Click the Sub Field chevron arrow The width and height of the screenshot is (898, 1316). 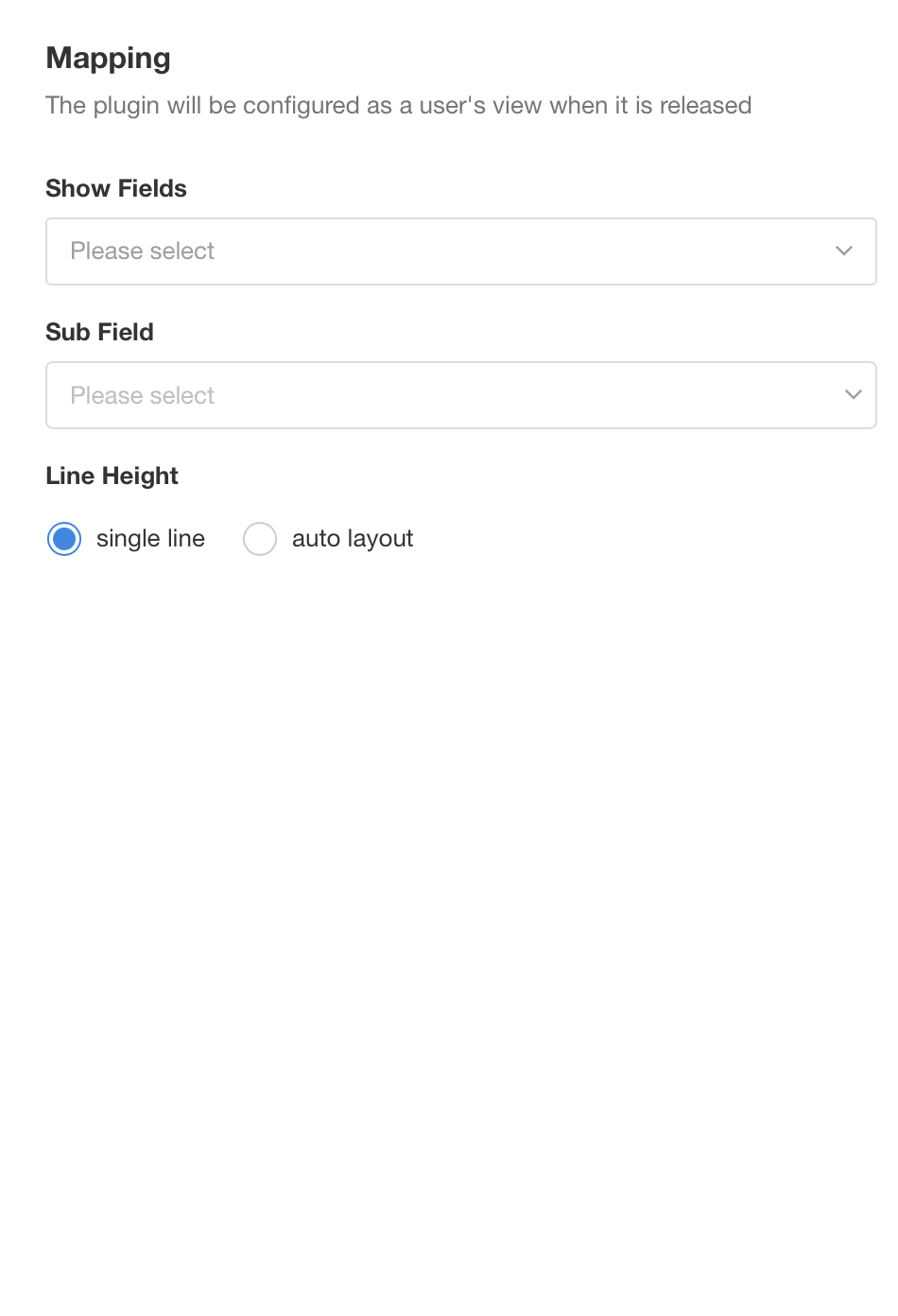tap(854, 395)
